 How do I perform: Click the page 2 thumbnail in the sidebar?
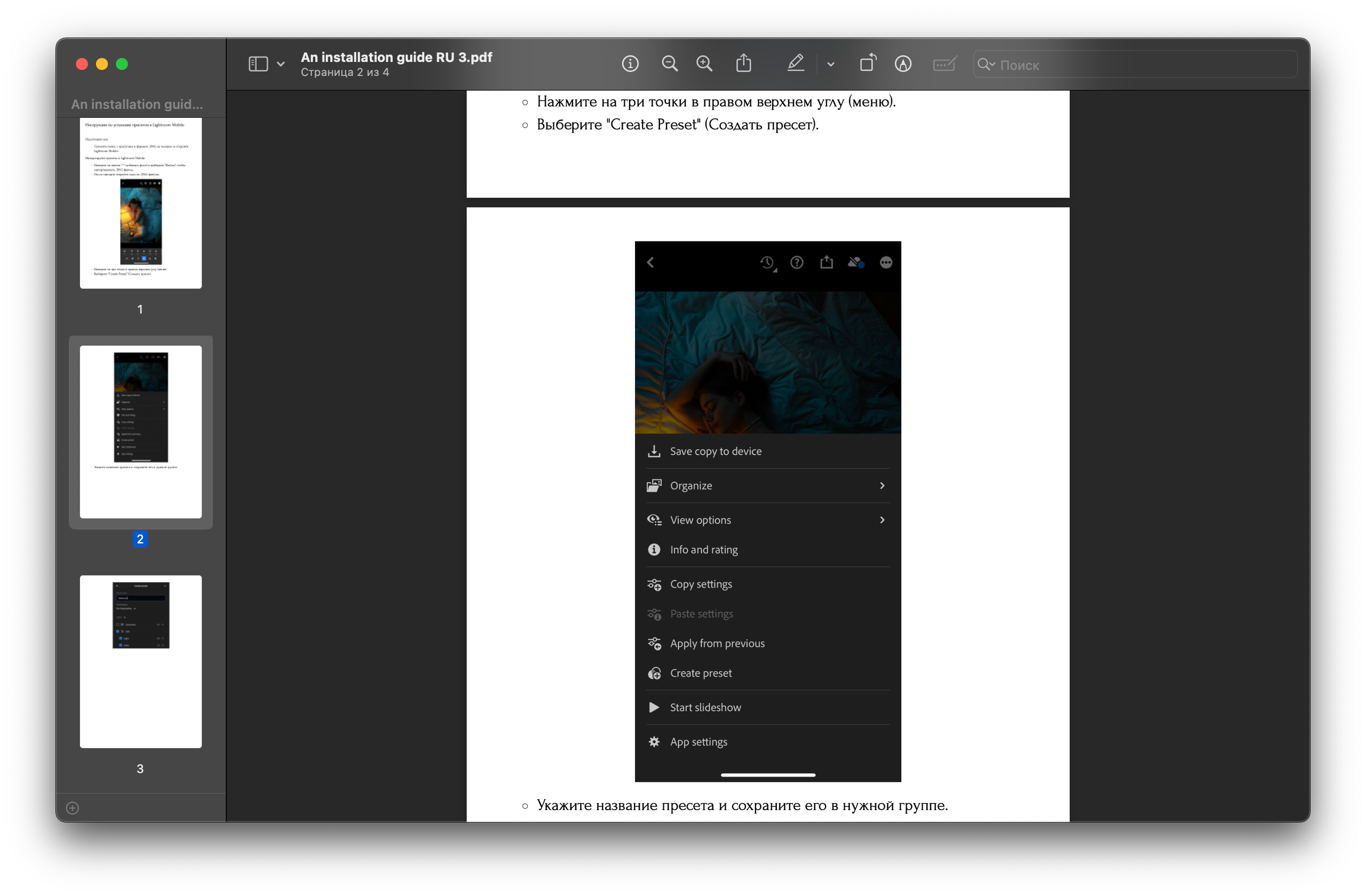[141, 431]
